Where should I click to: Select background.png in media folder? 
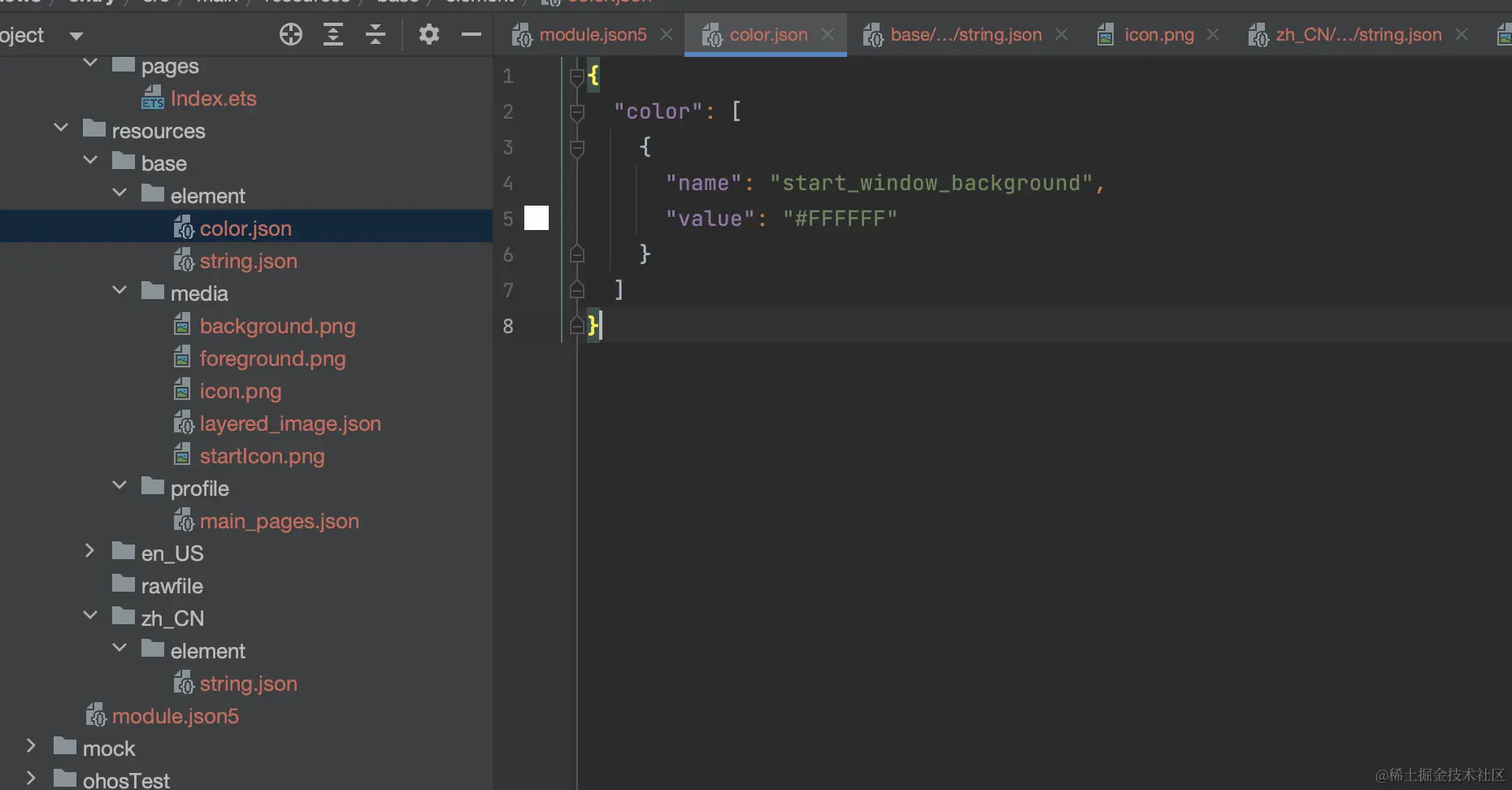coord(278,326)
